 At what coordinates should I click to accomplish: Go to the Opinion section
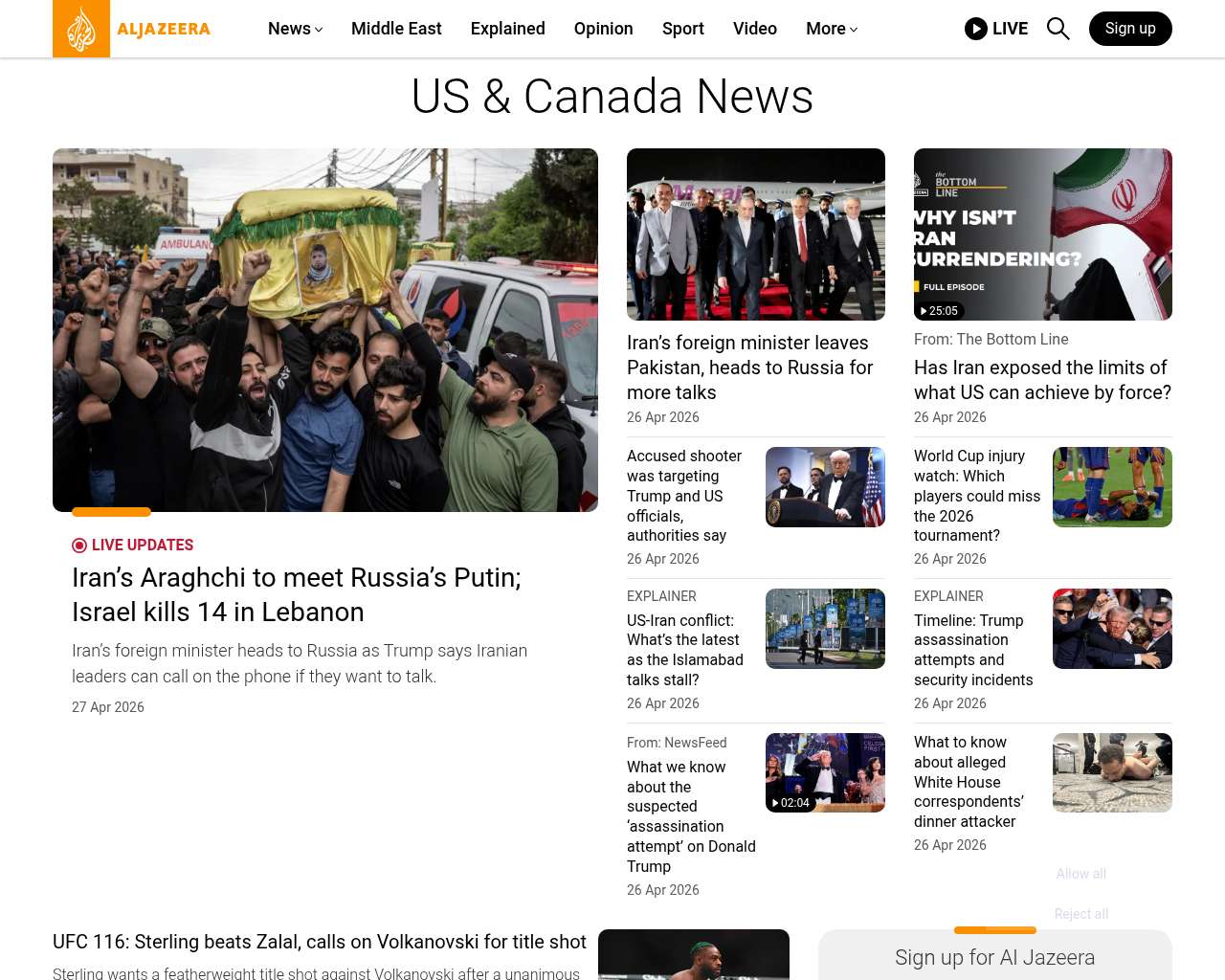603,29
